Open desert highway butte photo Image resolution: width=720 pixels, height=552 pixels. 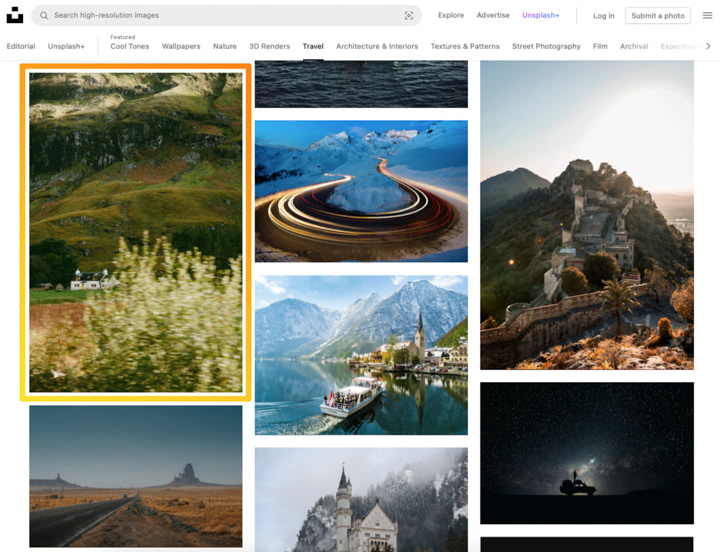pos(135,476)
